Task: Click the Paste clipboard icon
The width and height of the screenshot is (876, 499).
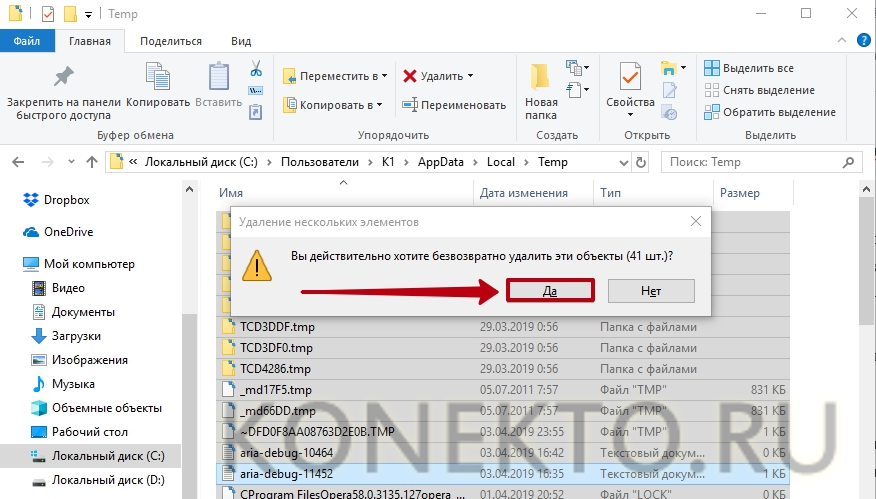Action: point(218,77)
